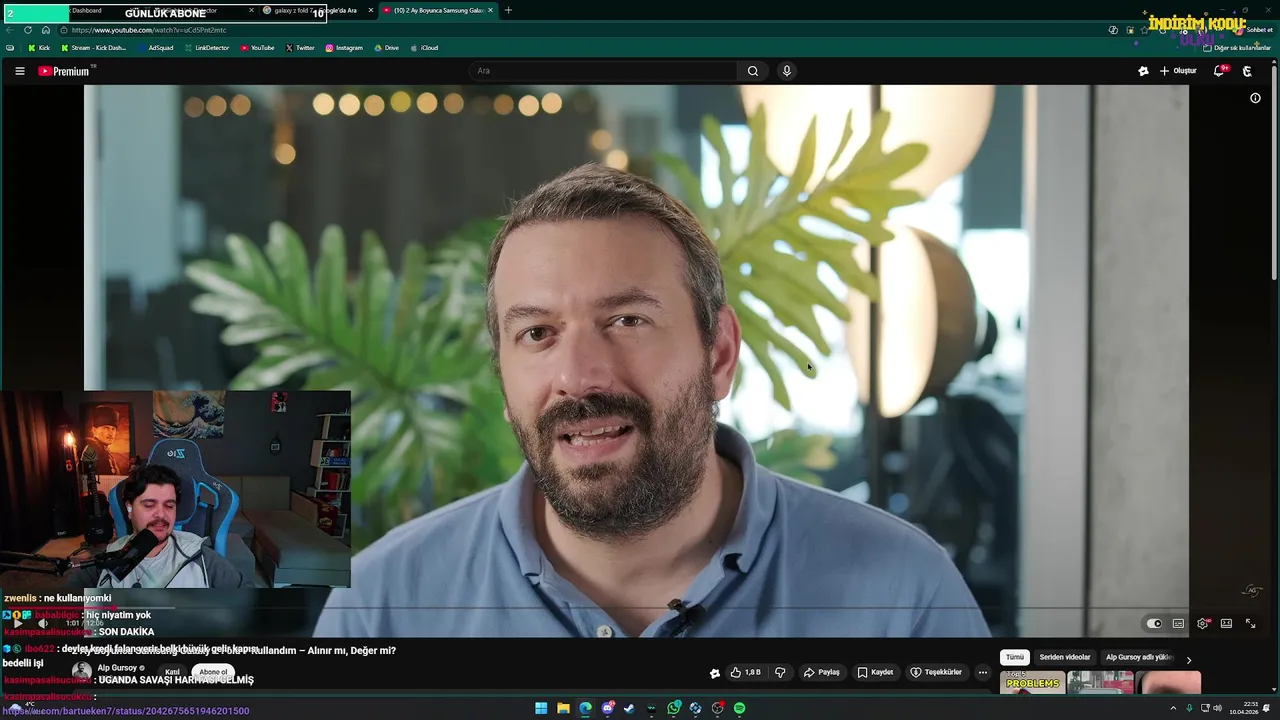Open YouTube notifications bell

[x=1218, y=71]
